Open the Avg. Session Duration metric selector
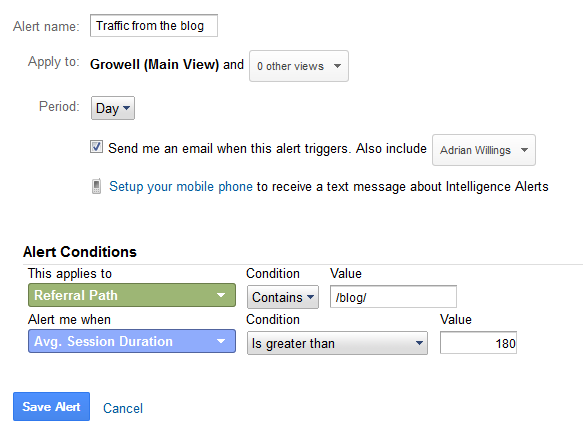The height and width of the screenshot is (431, 583). click(x=132, y=341)
